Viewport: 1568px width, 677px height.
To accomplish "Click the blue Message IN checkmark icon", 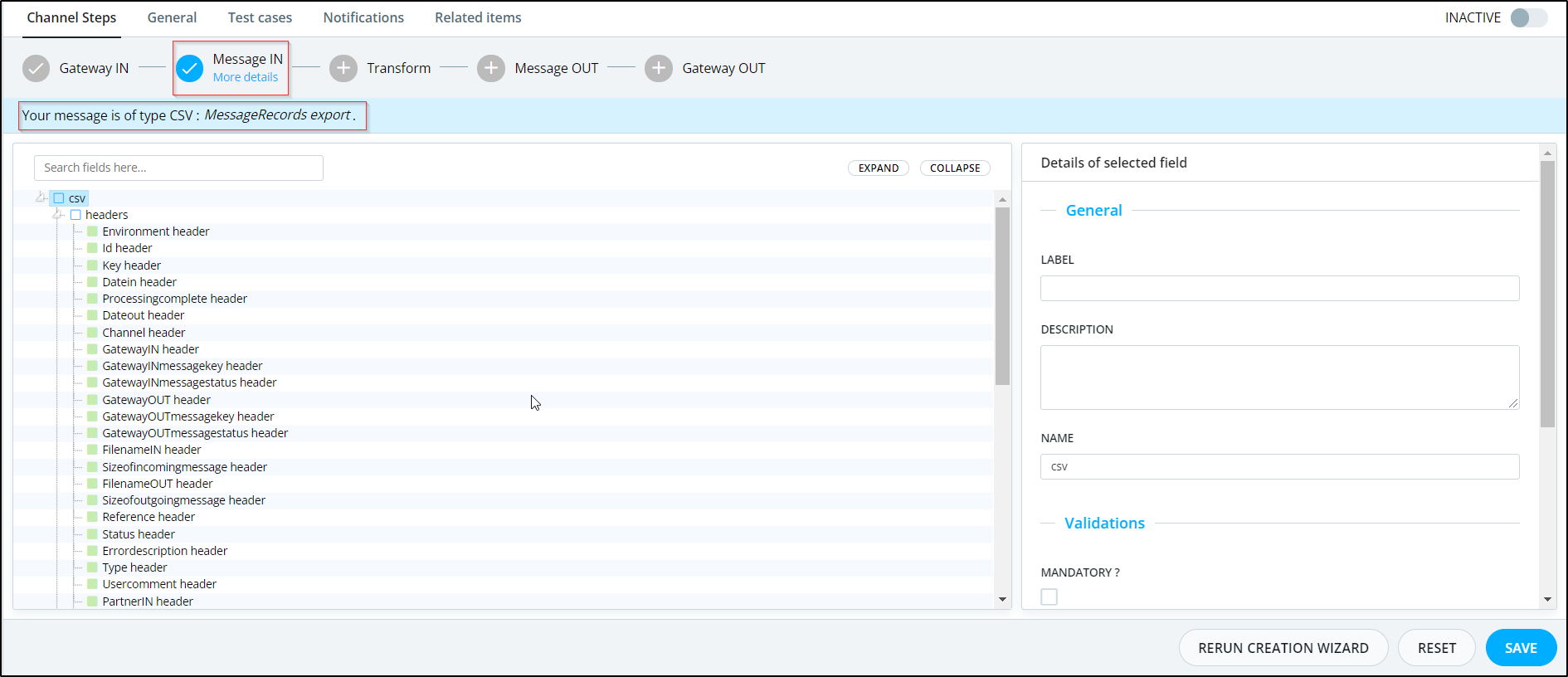I will [190, 68].
